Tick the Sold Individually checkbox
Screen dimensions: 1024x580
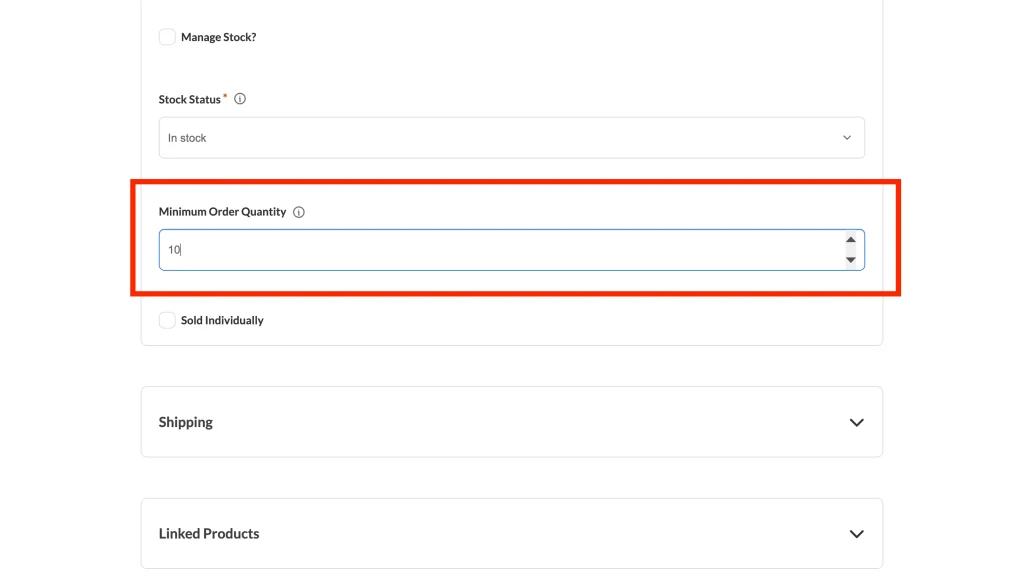tap(167, 320)
